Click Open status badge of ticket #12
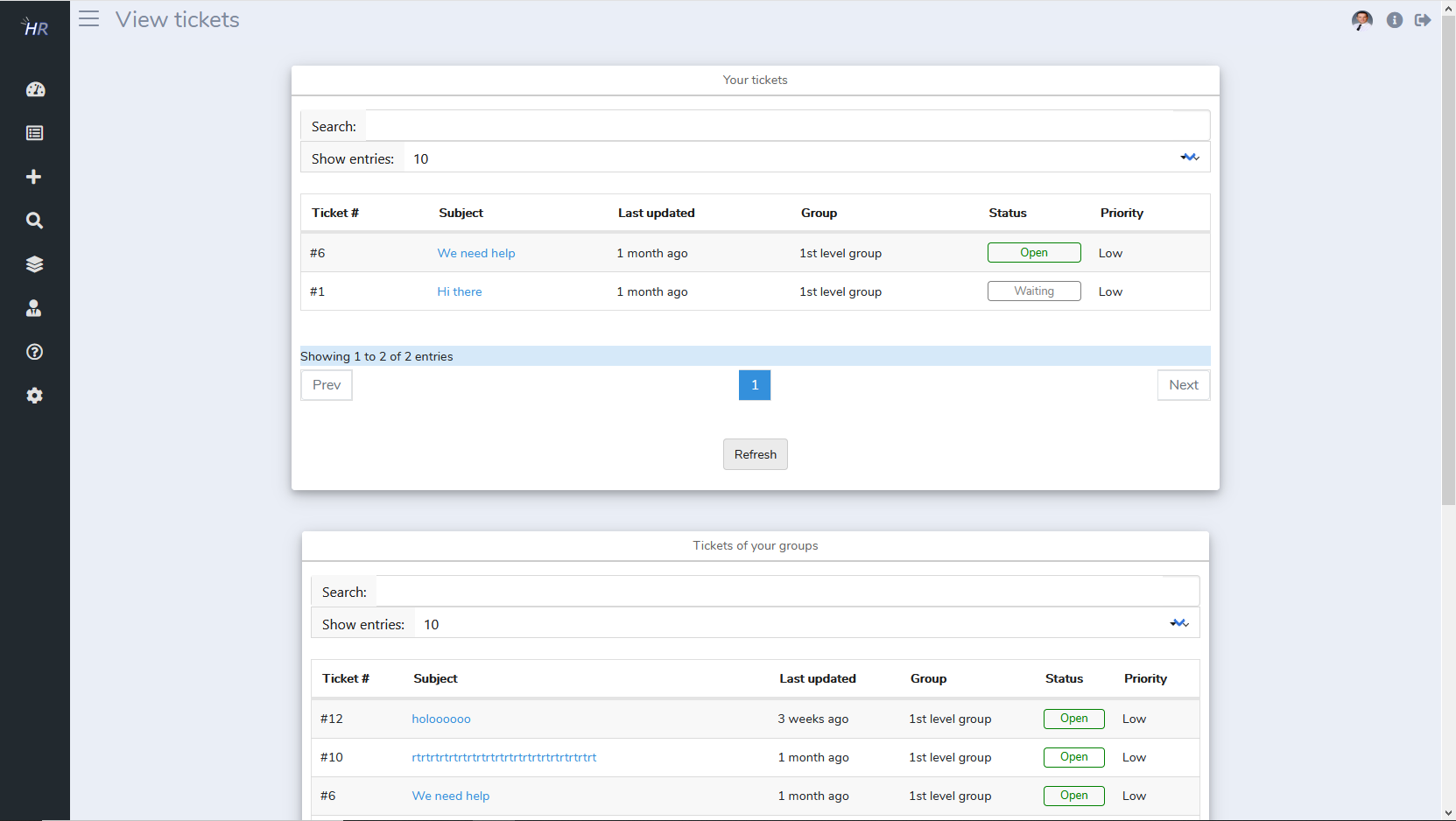 click(x=1074, y=719)
